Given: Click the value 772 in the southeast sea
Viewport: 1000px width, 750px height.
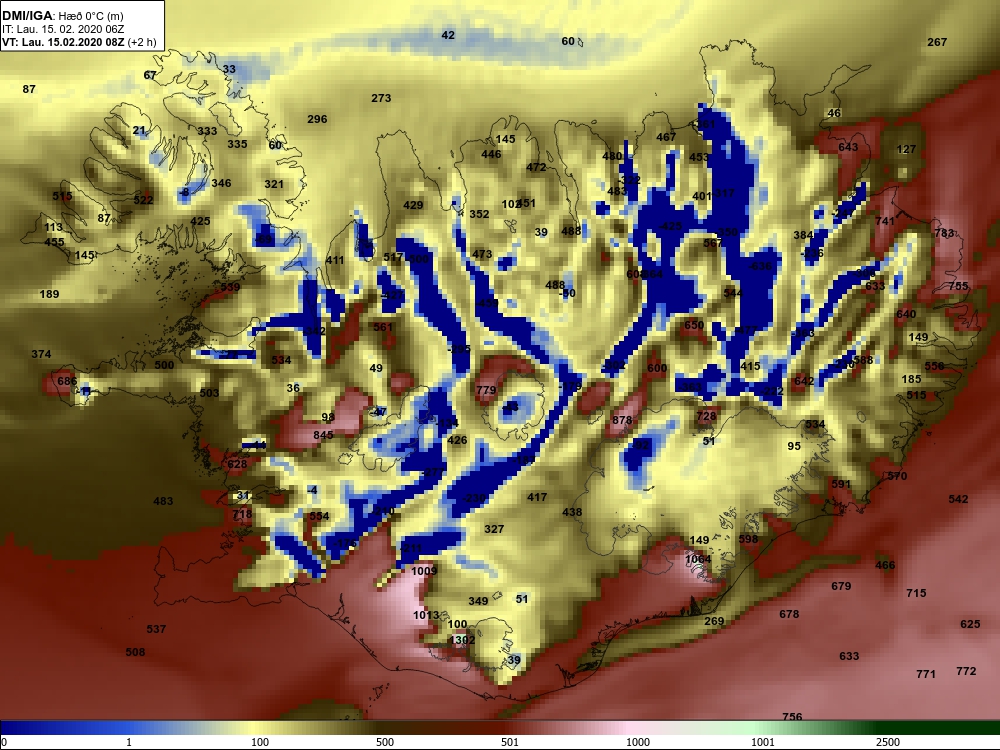Looking at the screenshot, I should pyautogui.click(x=966, y=672).
